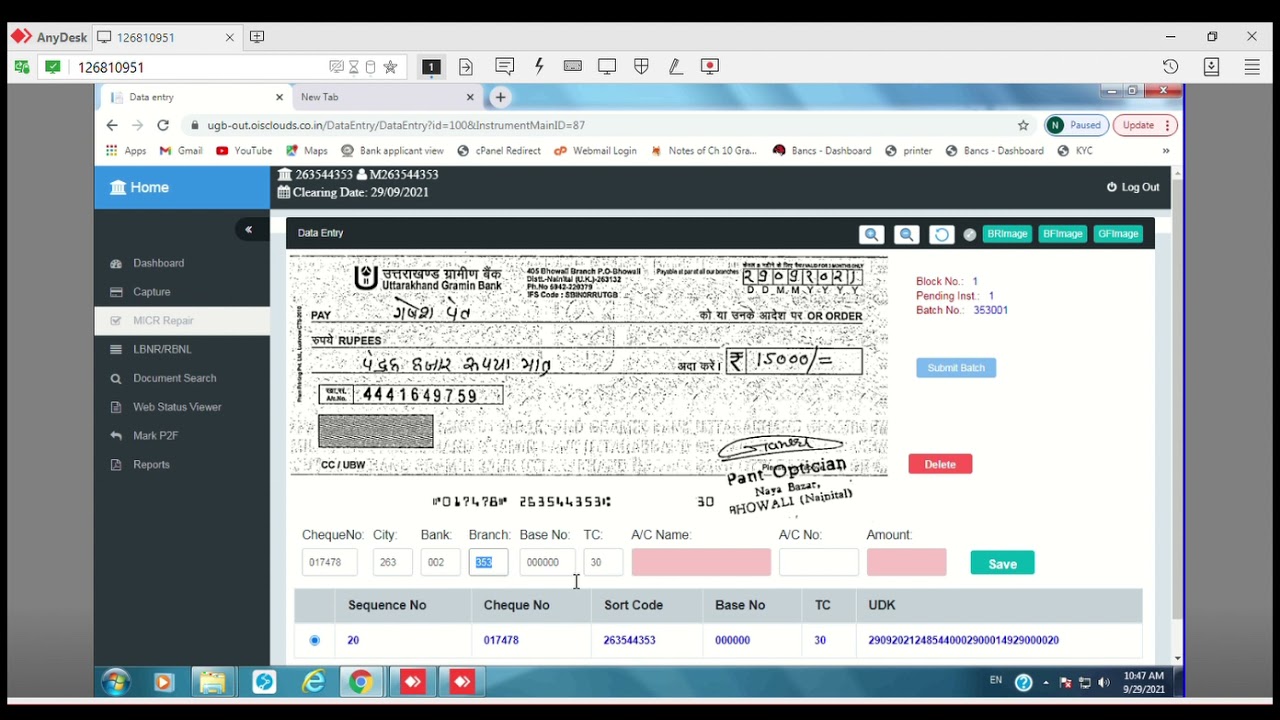Open Webmail Login bookmark

[x=595, y=151]
